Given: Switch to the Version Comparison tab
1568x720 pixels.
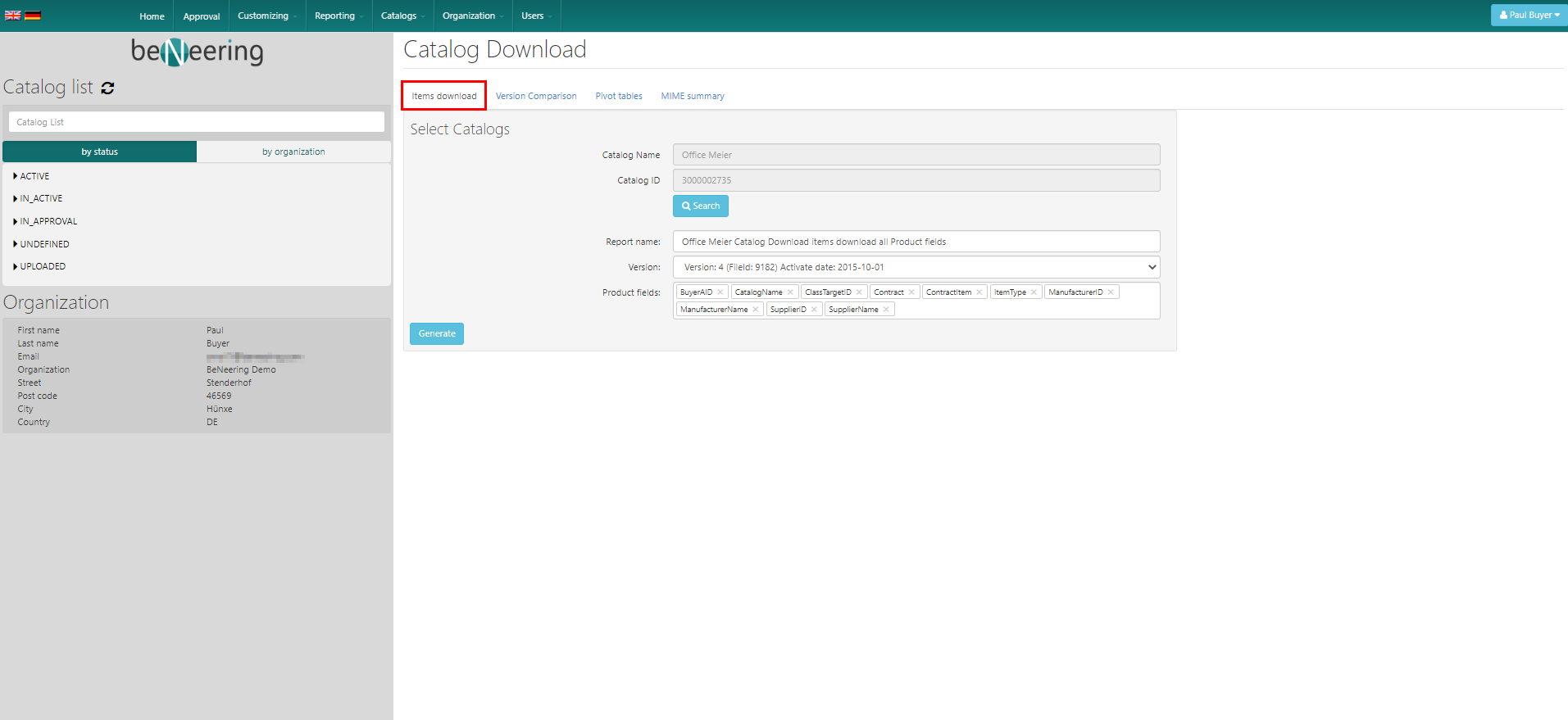Looking at the screenshot, I should pos(536,96).
